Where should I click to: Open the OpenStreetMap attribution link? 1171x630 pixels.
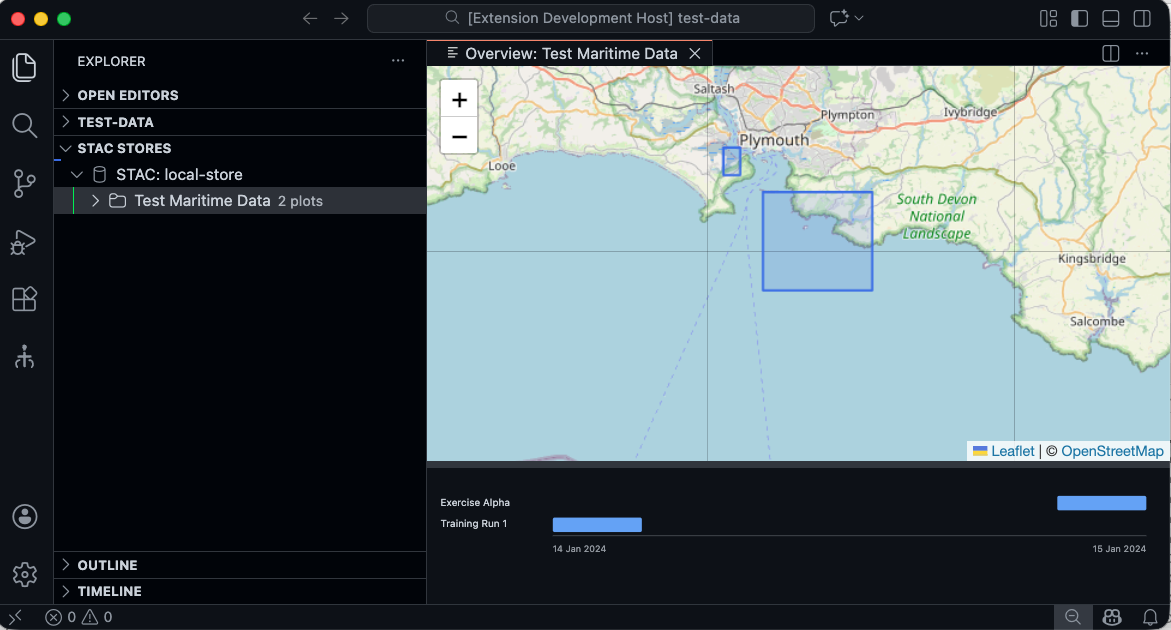[x=1112, y=451]
